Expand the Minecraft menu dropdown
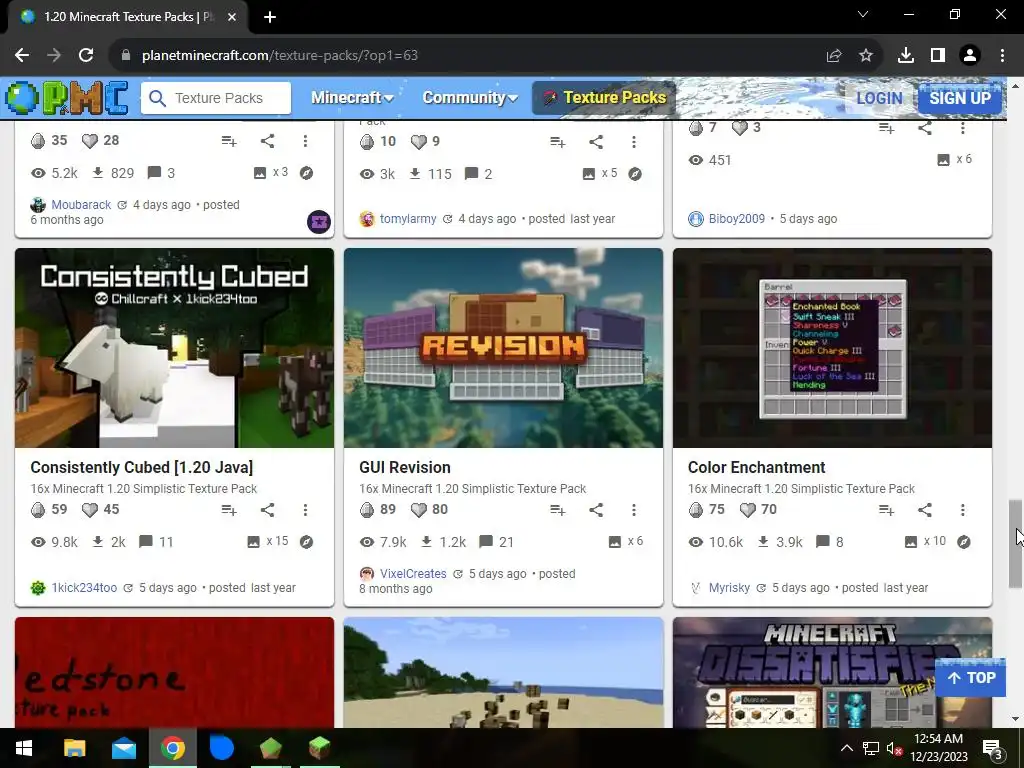 coord(352,98)
